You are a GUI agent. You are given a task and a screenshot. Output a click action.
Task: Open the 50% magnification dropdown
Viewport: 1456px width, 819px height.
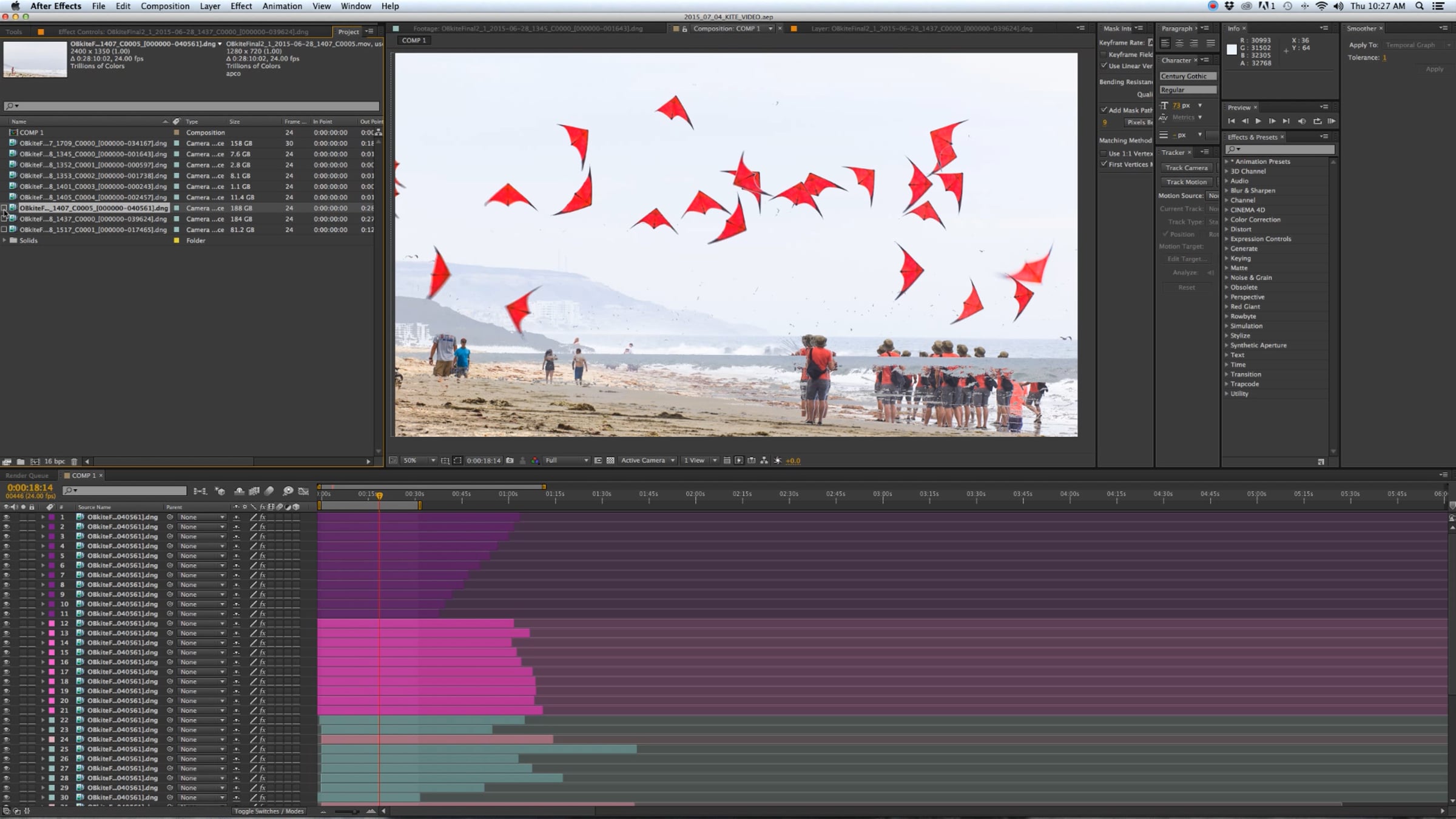pyautogui.click(x=419, y=460)
